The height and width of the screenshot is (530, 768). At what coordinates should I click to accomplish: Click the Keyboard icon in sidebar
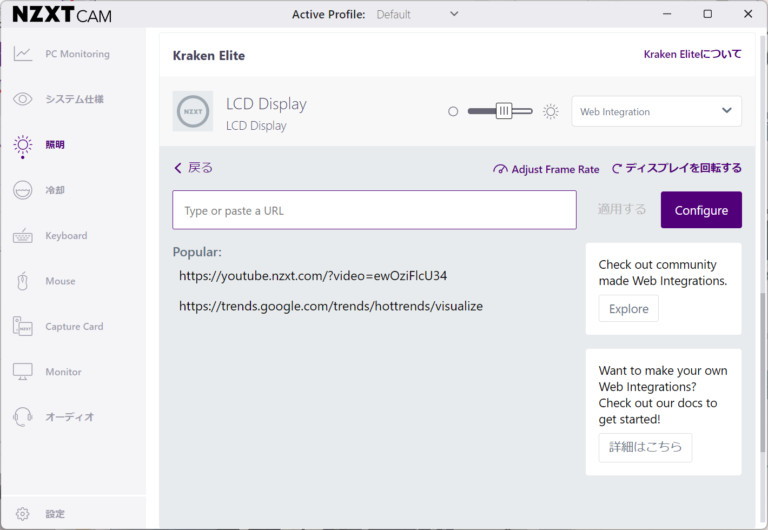[22, 236]
